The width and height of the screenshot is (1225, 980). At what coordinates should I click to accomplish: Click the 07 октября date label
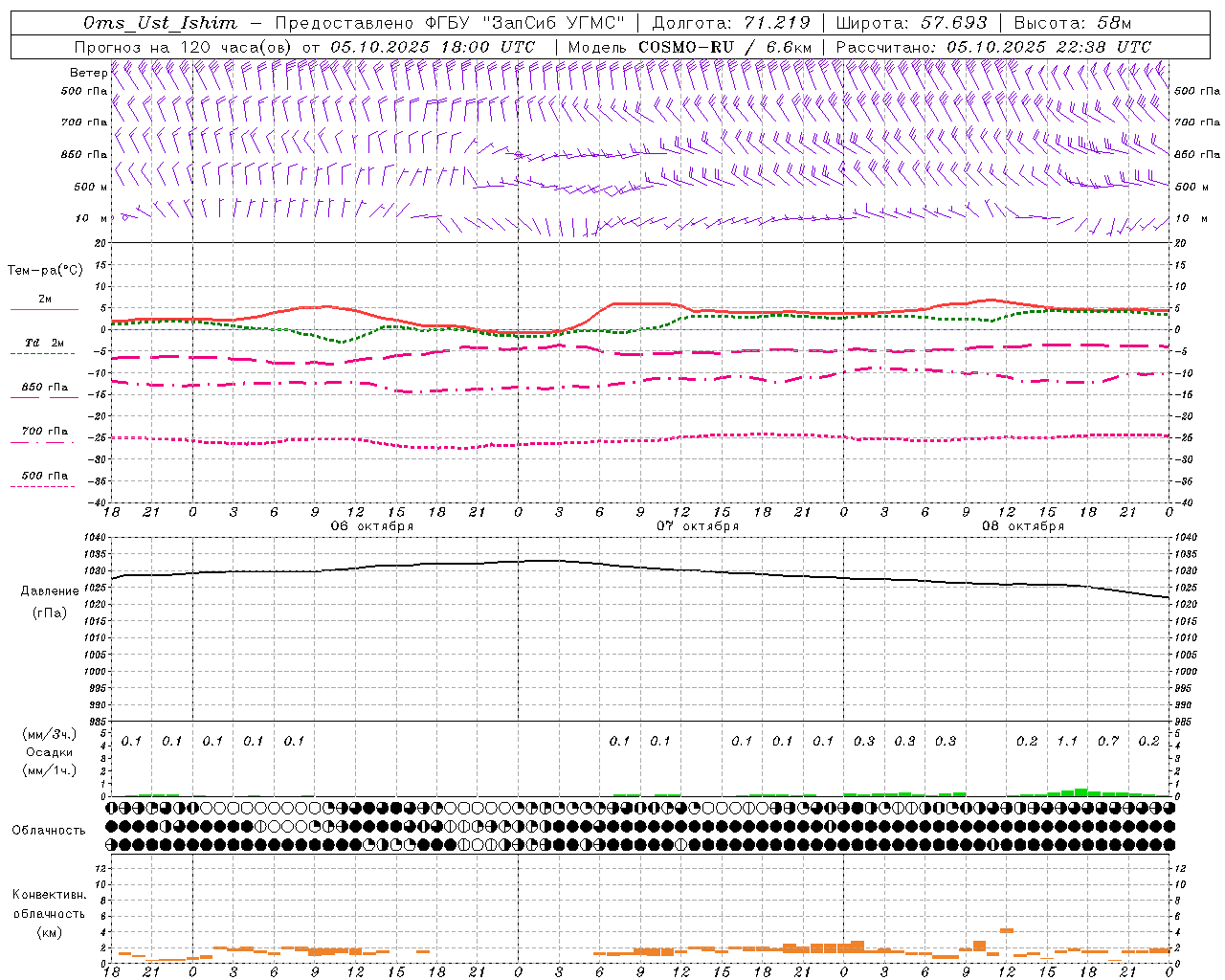(698, 526)
